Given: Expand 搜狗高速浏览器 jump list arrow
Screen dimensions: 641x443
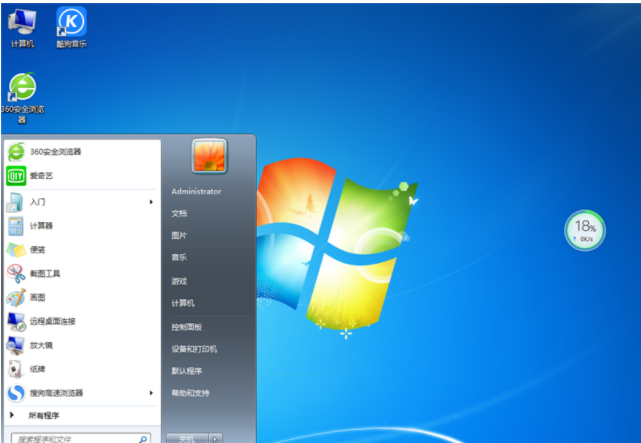Looking at the screenshot, I should (151, 393).
